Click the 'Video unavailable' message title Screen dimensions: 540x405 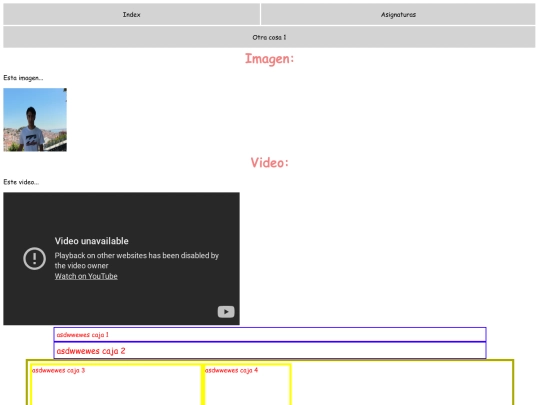tap(92, 241)
